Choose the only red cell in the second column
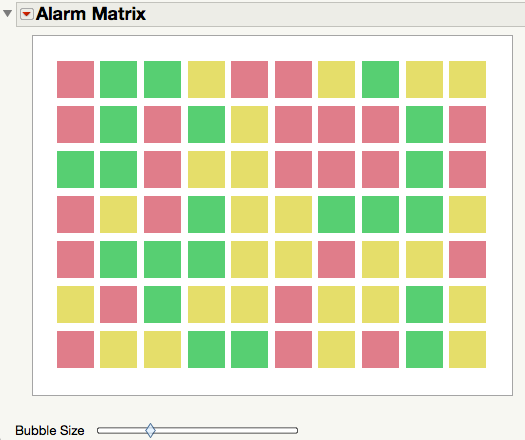525x440 pixels. (119, 304)
